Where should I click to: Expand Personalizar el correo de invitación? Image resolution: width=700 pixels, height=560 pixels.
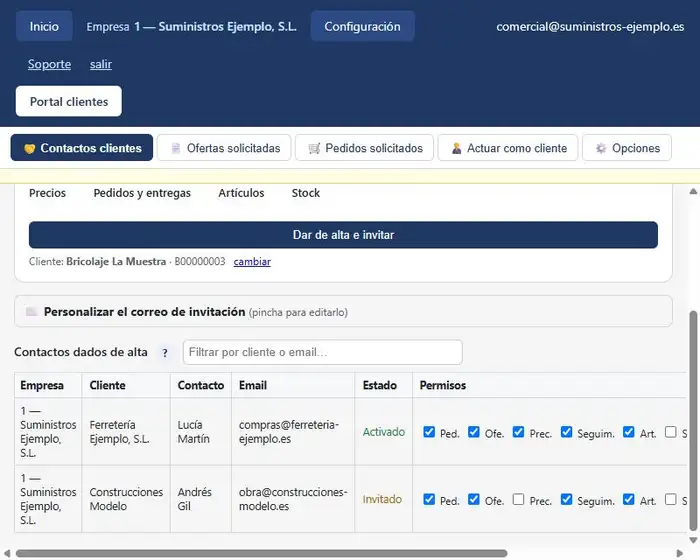pyautogui.click(x=343, y=311)
